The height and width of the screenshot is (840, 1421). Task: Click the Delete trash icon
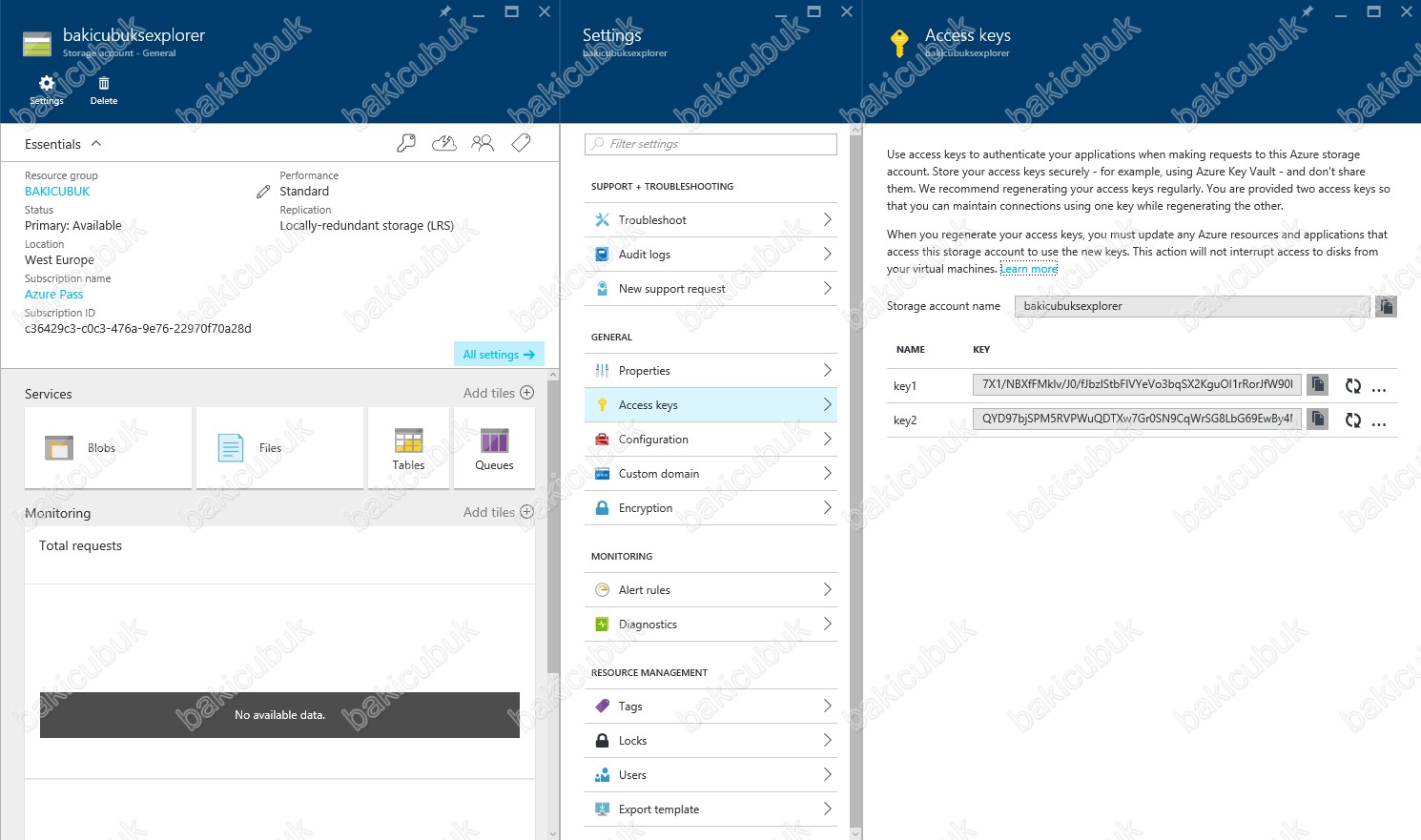(x=104, y=90)
